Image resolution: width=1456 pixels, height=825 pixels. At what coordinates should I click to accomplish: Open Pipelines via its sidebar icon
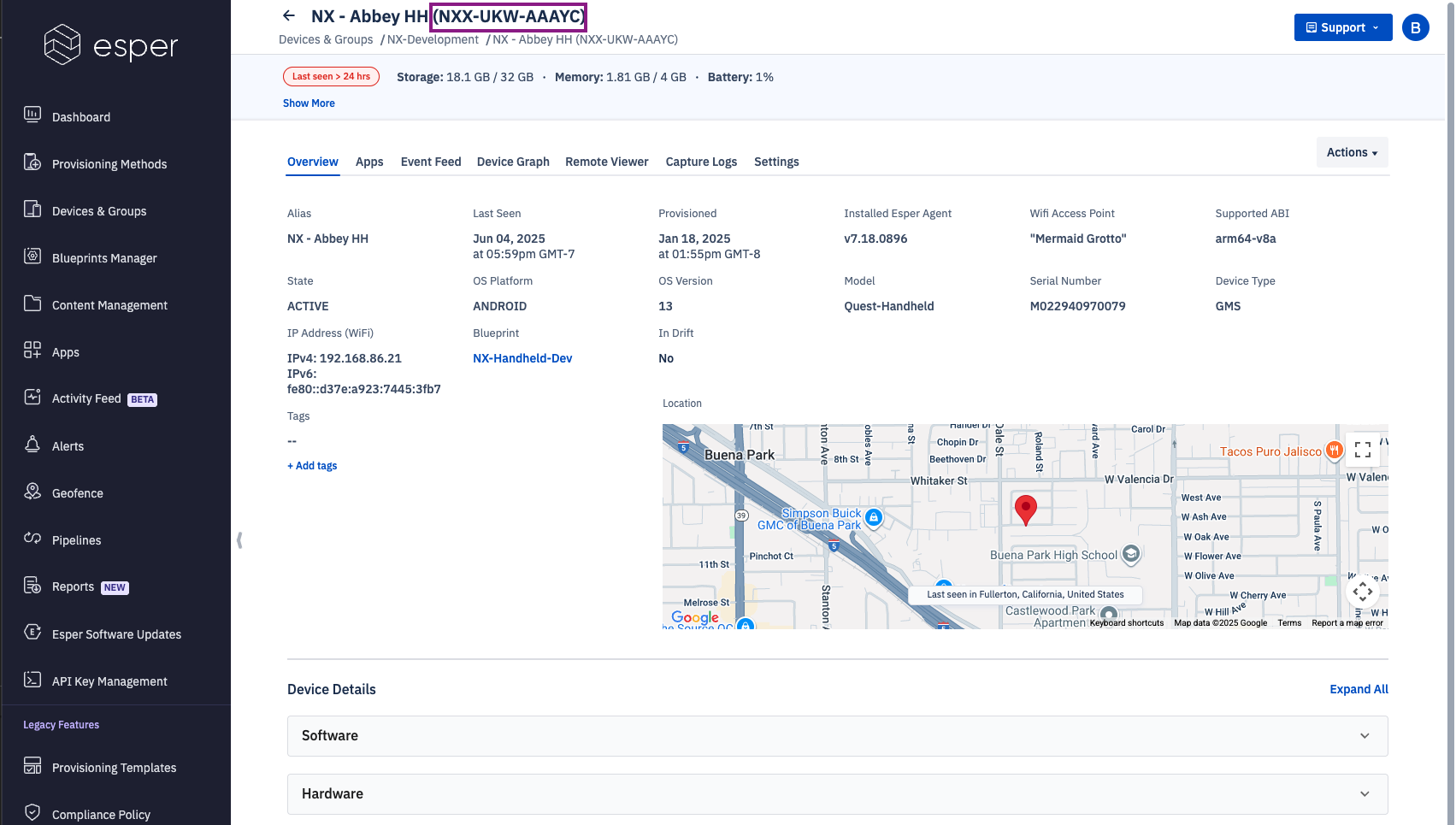[32, 538]
